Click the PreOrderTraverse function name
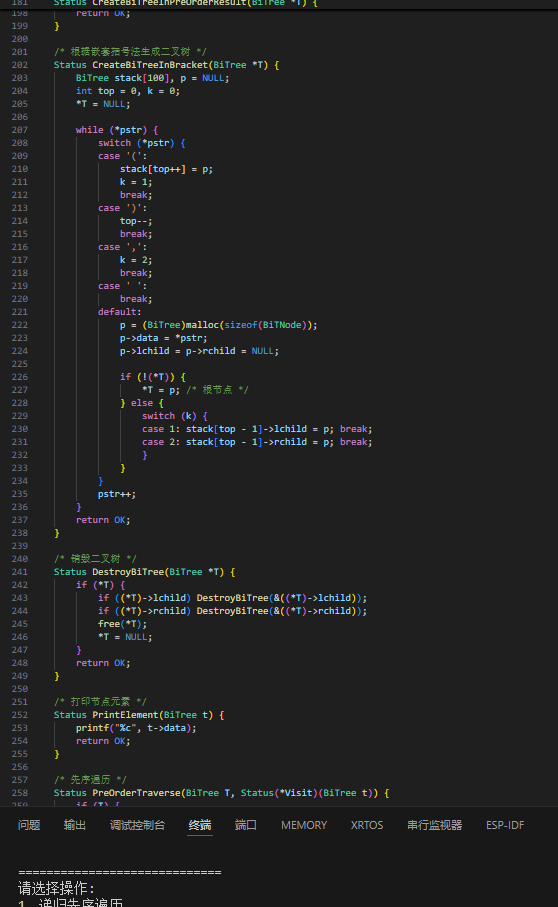This screenshot has height=907, width=558. [136, 792]
